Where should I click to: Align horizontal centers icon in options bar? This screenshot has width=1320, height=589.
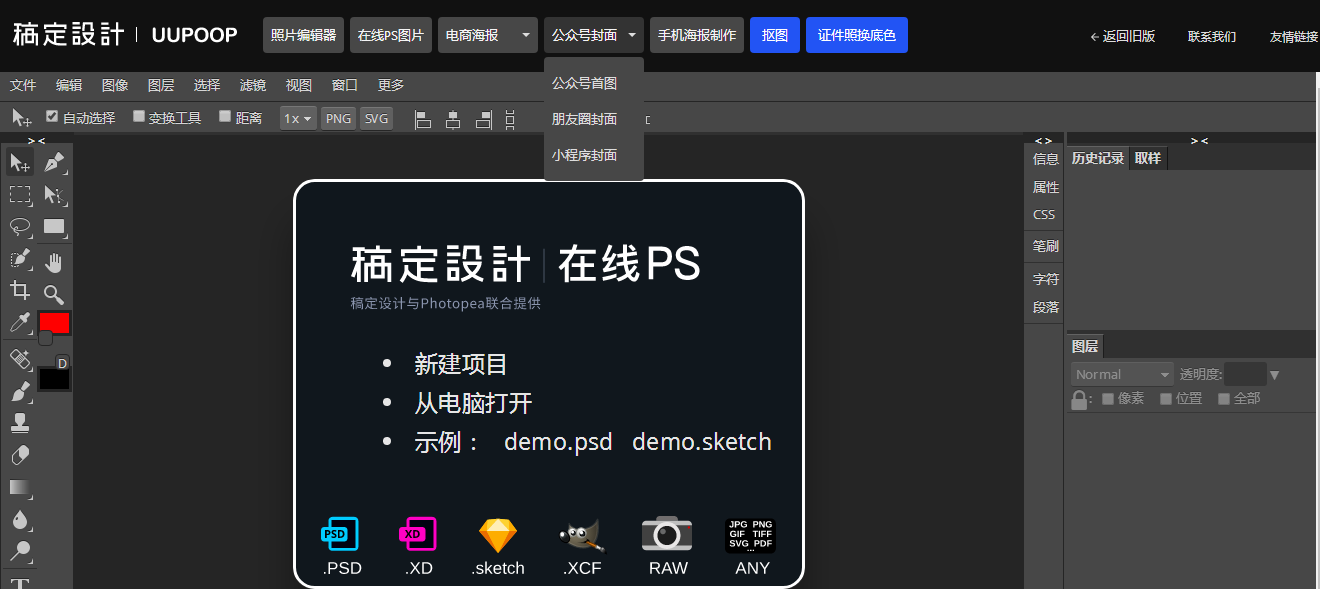click(453, 119)
